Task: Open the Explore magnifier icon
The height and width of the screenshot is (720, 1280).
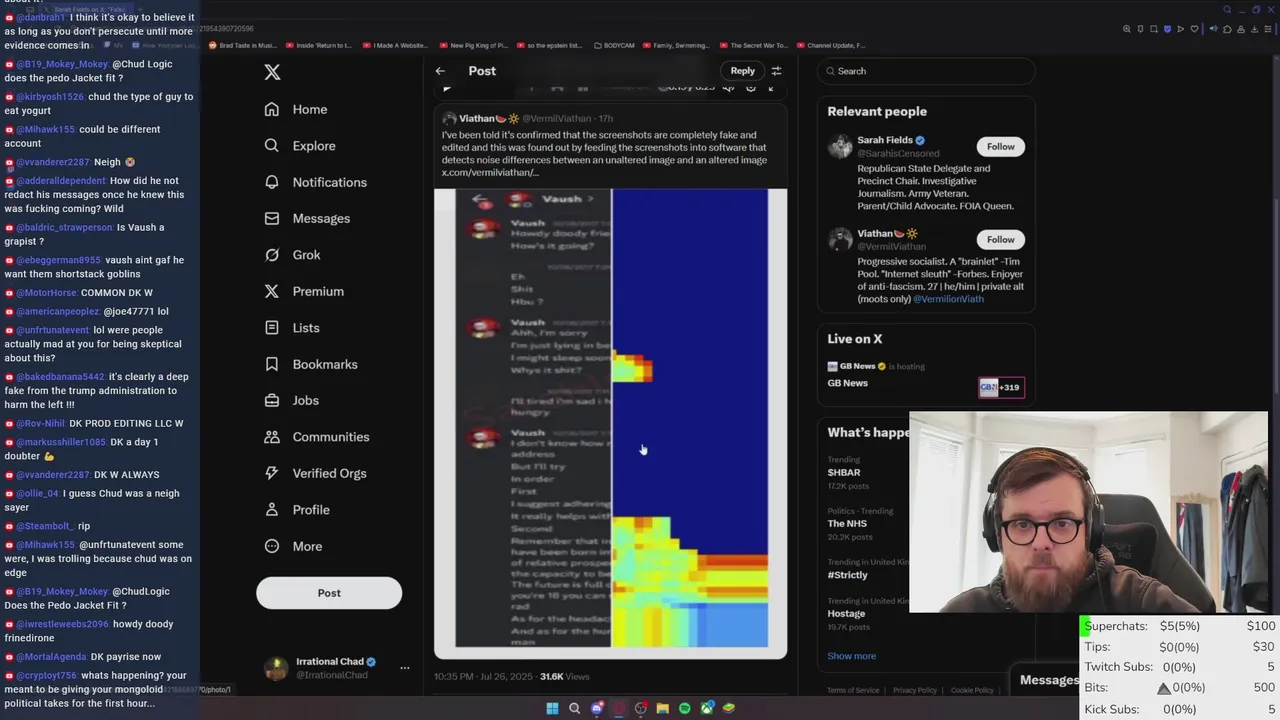Action: [x=272, y=145]
